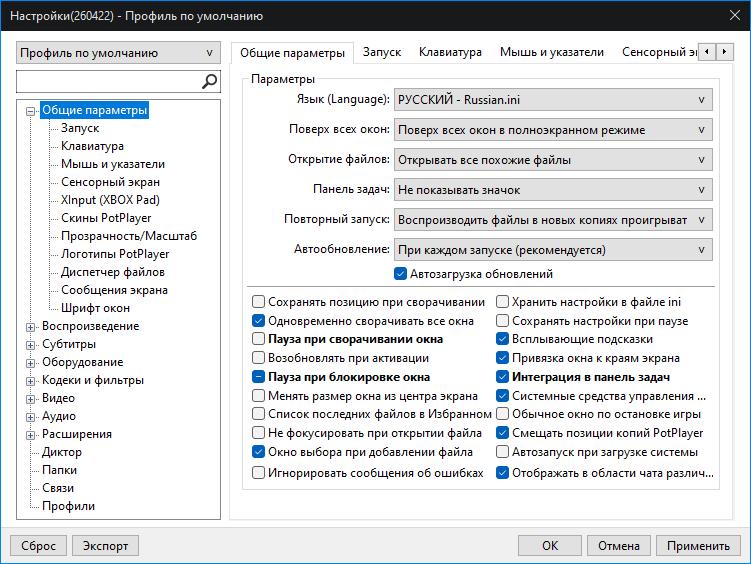Enable Автозапуск при загрузке системы
The width and height of the screenshot is (751, 564).
tap(502, 451)
